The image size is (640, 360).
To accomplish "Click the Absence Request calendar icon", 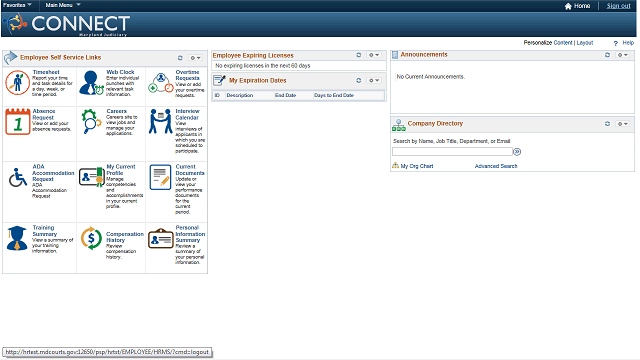I will 18,122.
